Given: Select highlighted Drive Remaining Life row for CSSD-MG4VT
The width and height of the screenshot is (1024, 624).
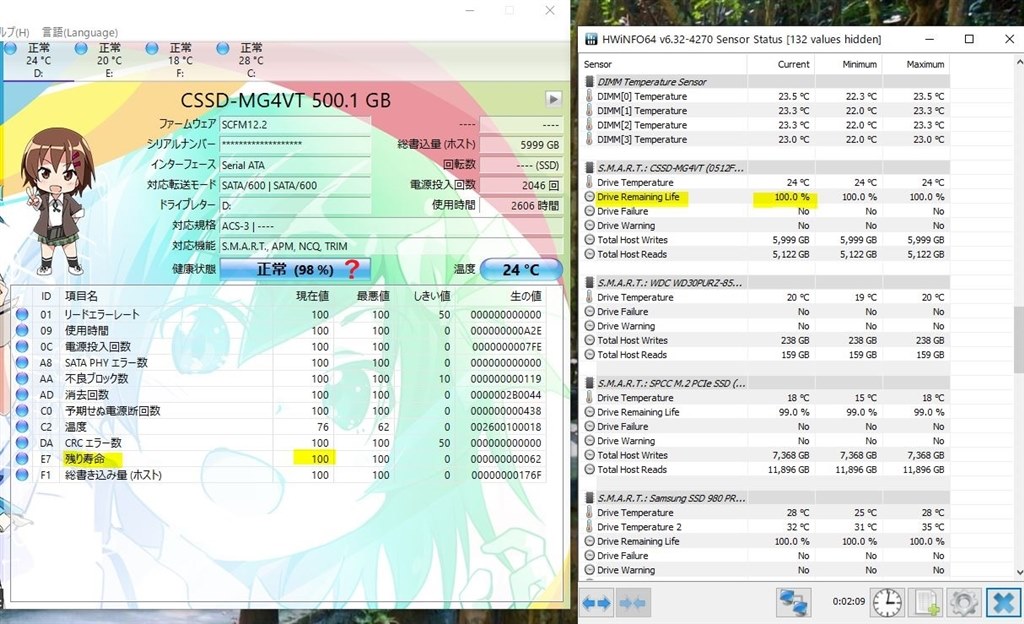Looking at the screenshot, I should pyautogui.click(x=765, y=196).
